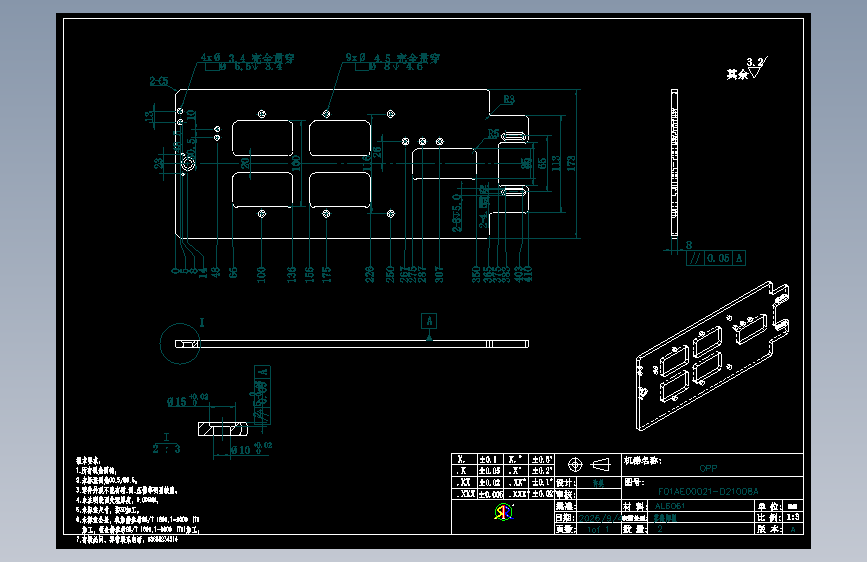This screenshot has height=562, width=867.
Task: Click the surface roughness 3.2 symbol
Action: pos(756,67)
